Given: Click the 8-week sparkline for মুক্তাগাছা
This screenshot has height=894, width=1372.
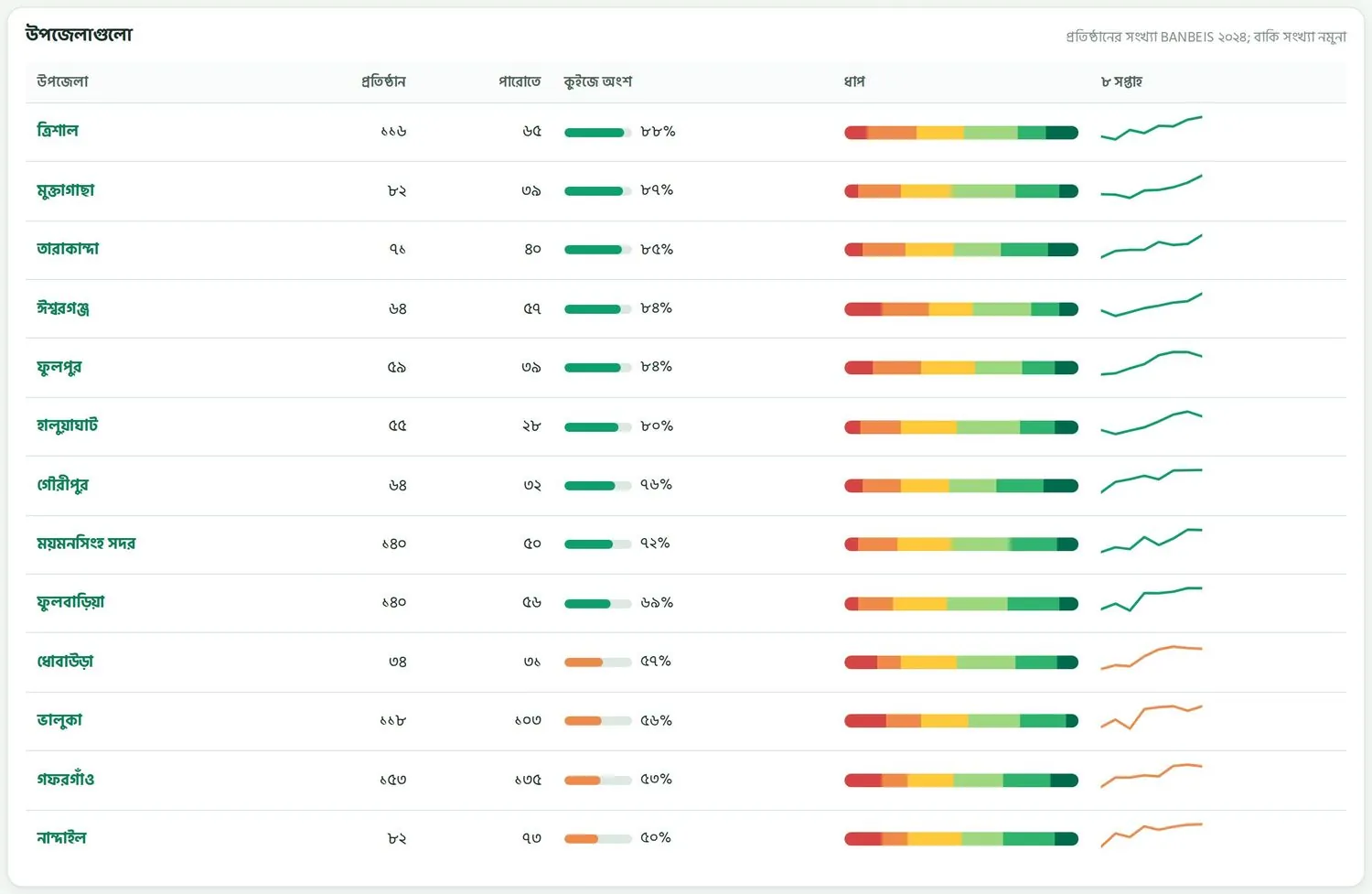Looking at the screenshot, I should (1152, 187).
